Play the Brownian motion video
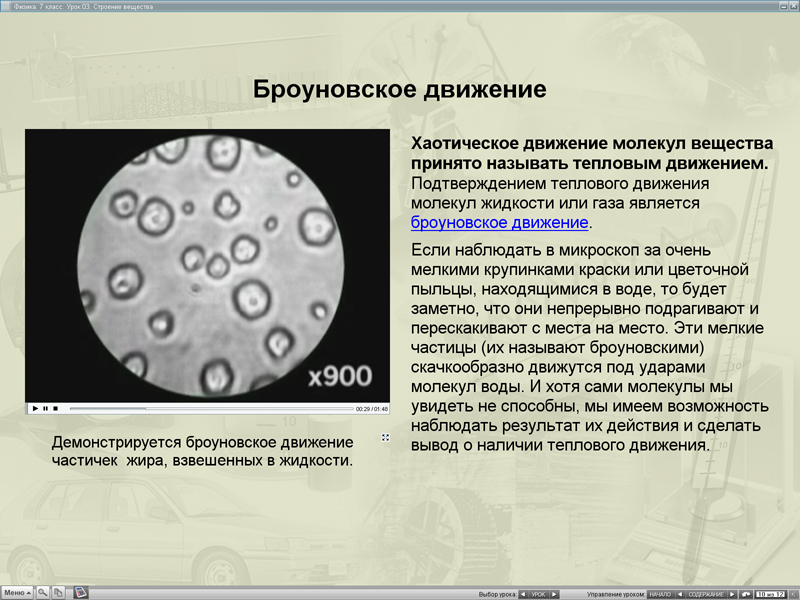The height and width of the screenshot is (600, 800). (35, 408)
